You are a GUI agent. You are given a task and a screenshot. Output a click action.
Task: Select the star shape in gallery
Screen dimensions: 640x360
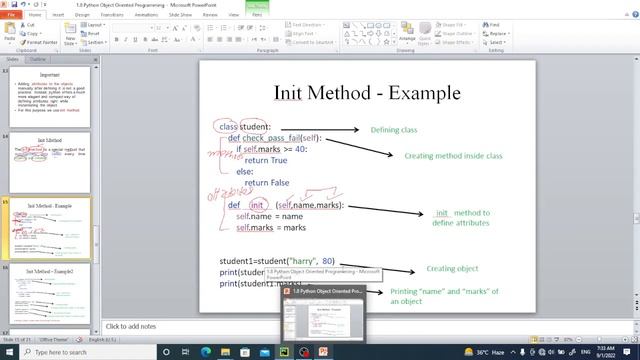pos(387,42)
